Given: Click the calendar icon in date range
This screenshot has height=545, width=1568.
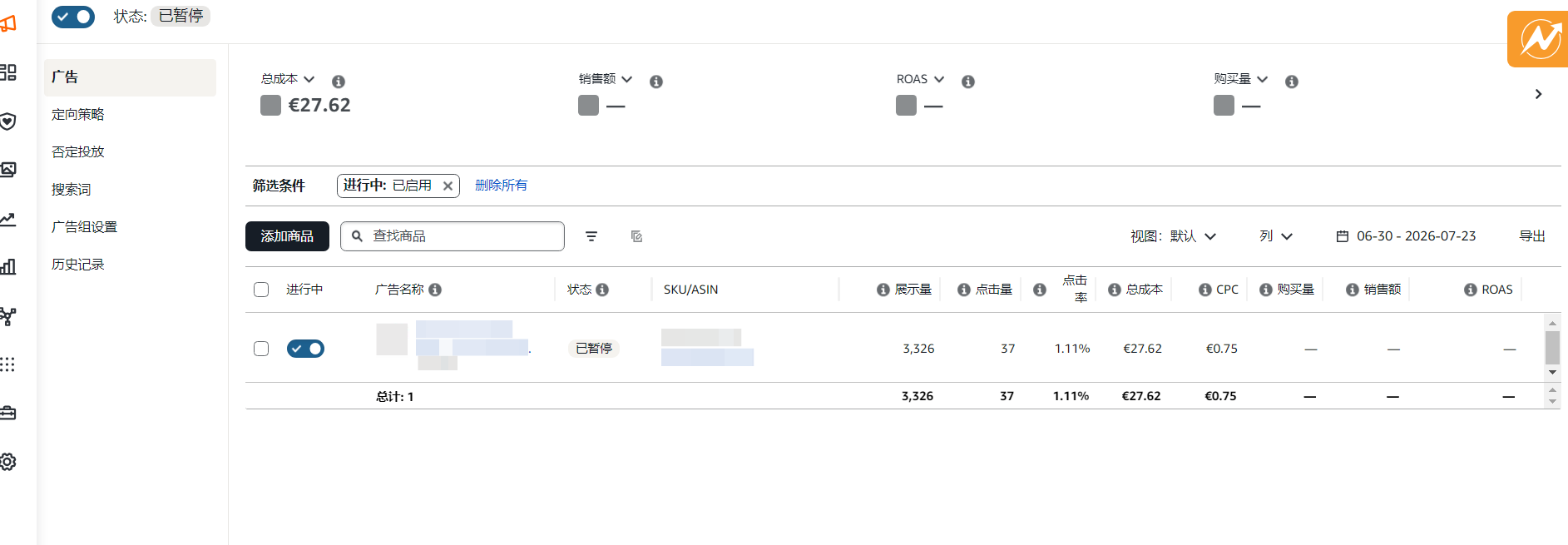Looking at the screenshot, I should coord(1343,236).
